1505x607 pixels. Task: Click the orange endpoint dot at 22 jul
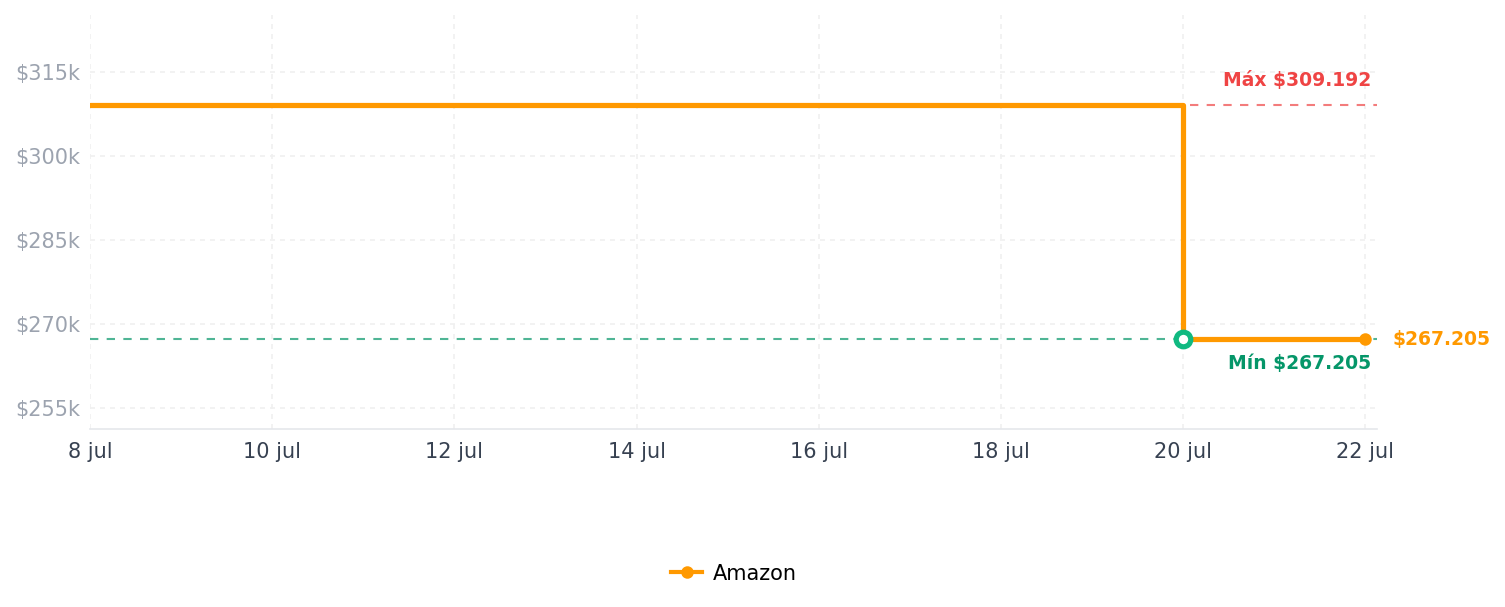[1365, 339]
